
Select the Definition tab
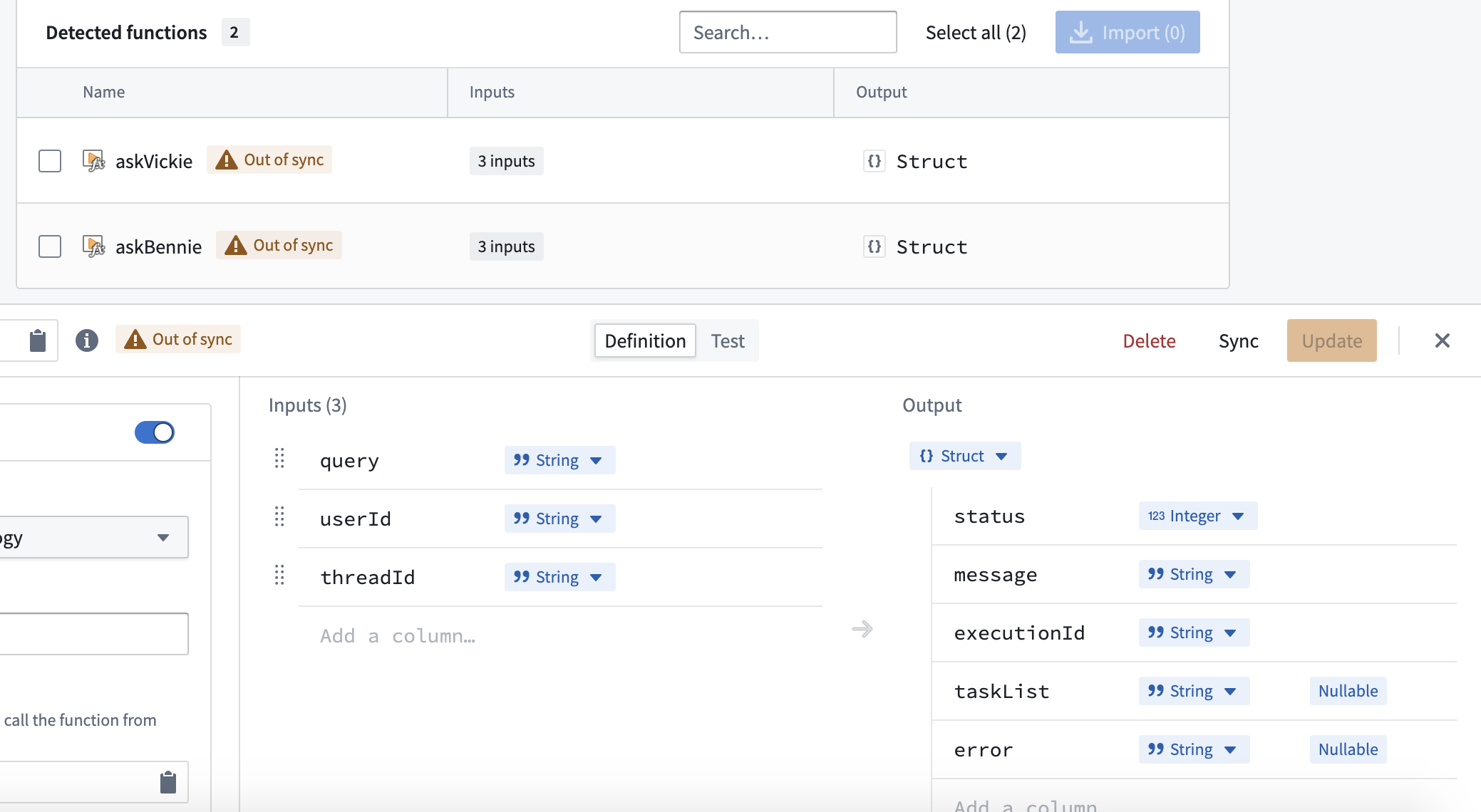(645, 341)
